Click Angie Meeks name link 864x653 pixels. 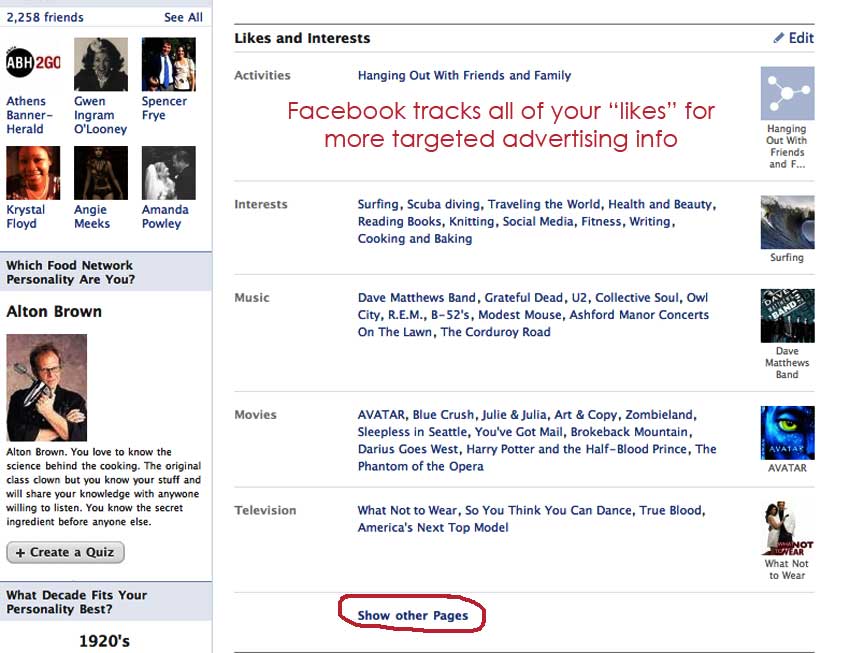[92, 217]
